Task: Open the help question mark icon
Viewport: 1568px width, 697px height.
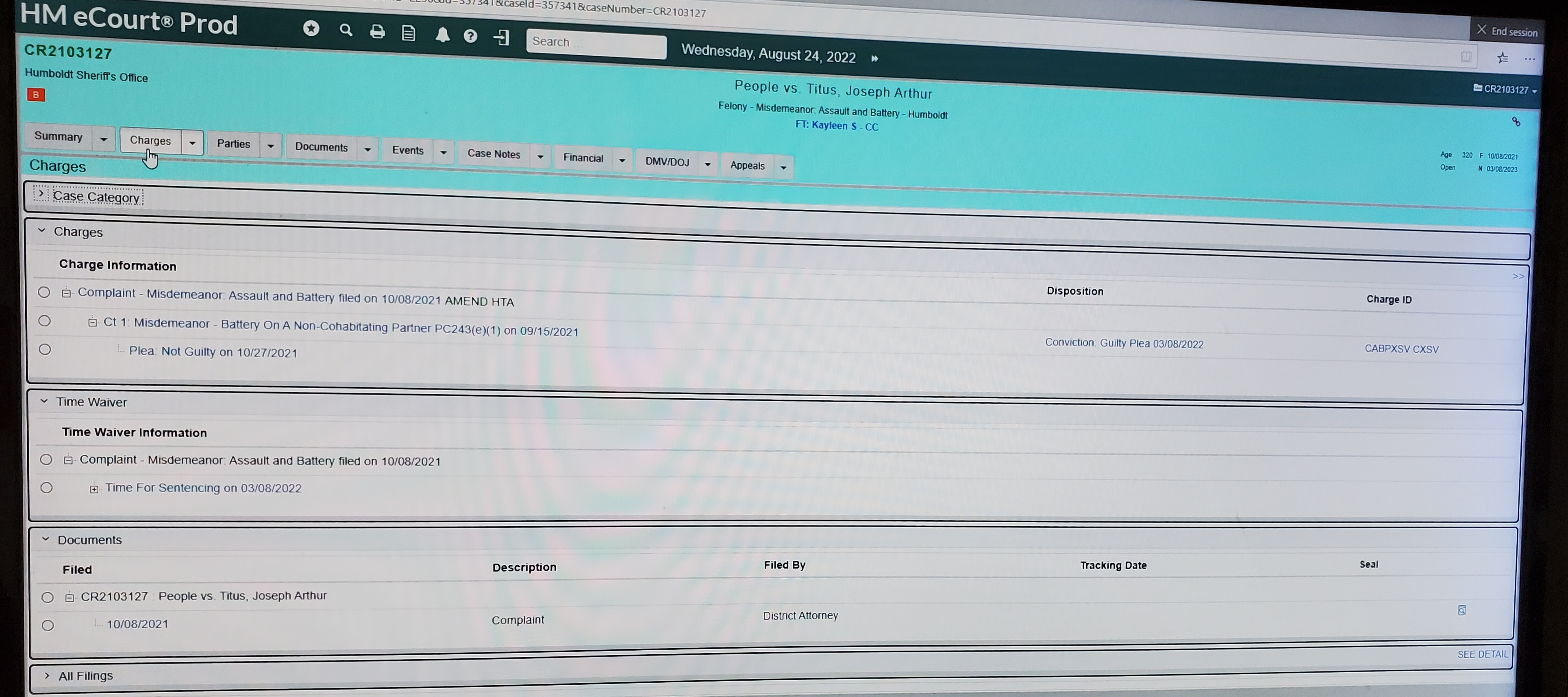Action: (470, 37)
